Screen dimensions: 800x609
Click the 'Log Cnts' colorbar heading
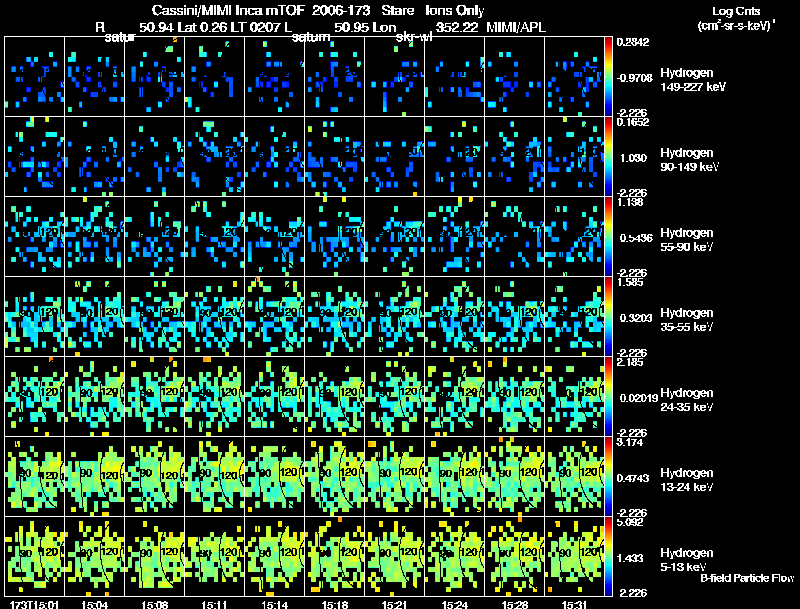coord(736,11)
